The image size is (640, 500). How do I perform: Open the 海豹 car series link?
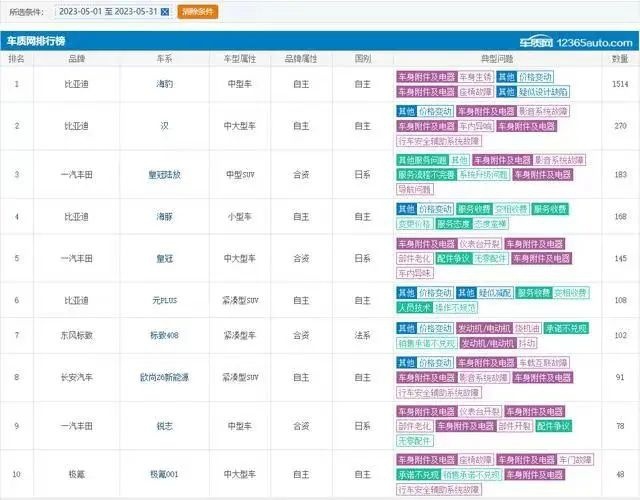(164, 84)
